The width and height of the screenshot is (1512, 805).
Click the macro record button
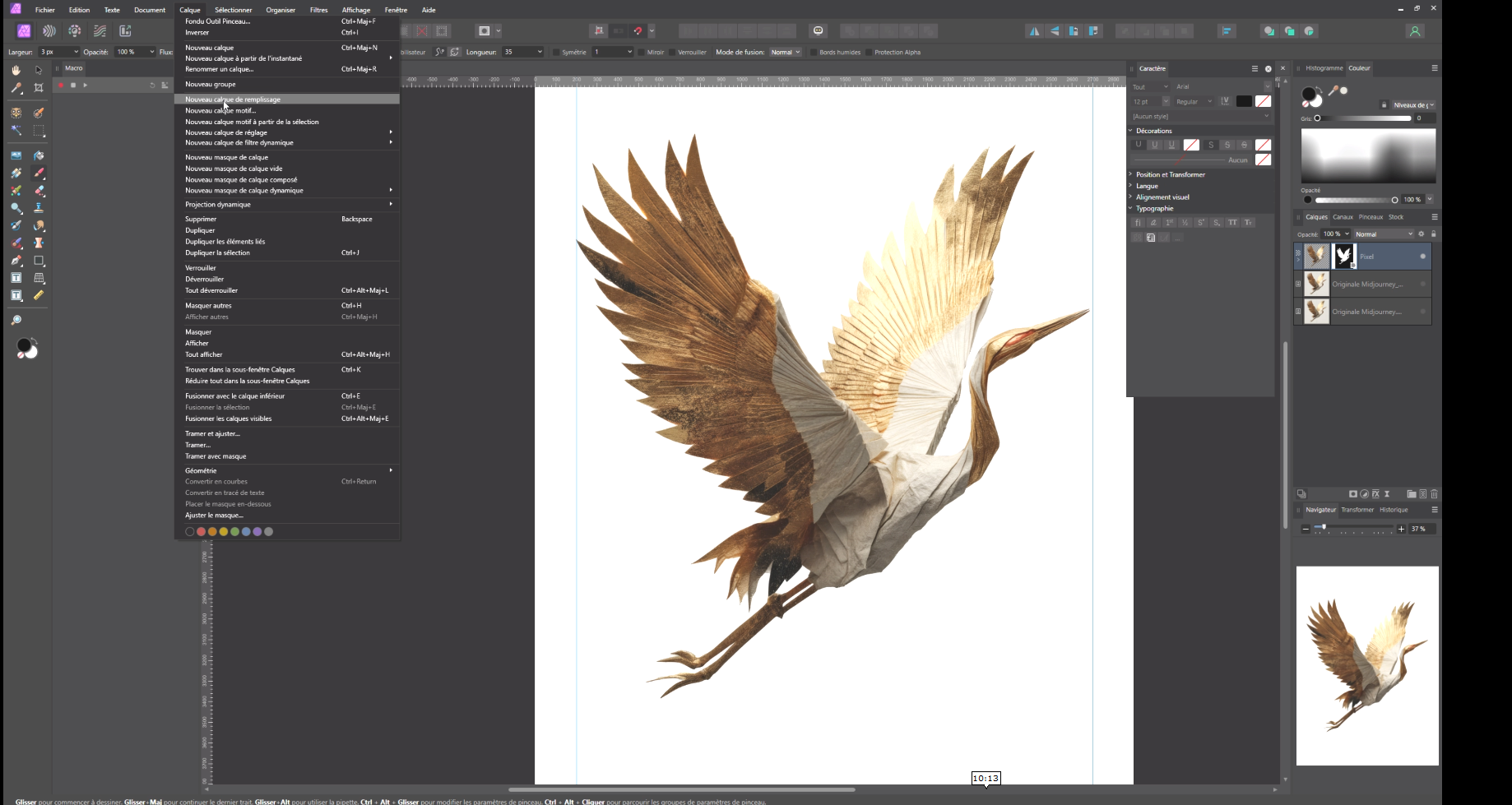tap(61, 86)
